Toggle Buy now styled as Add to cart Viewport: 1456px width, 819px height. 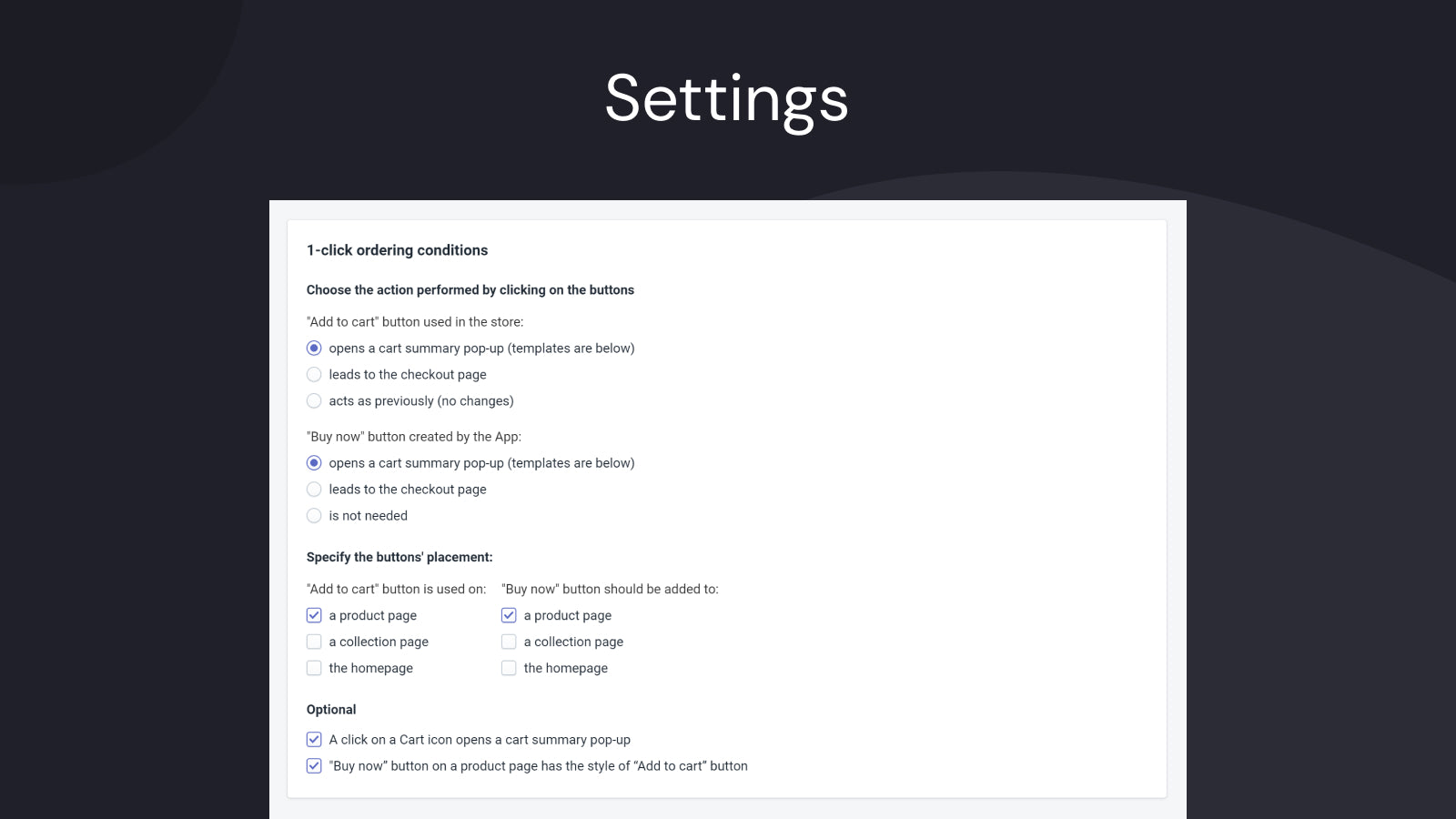(x=314, y=765)
